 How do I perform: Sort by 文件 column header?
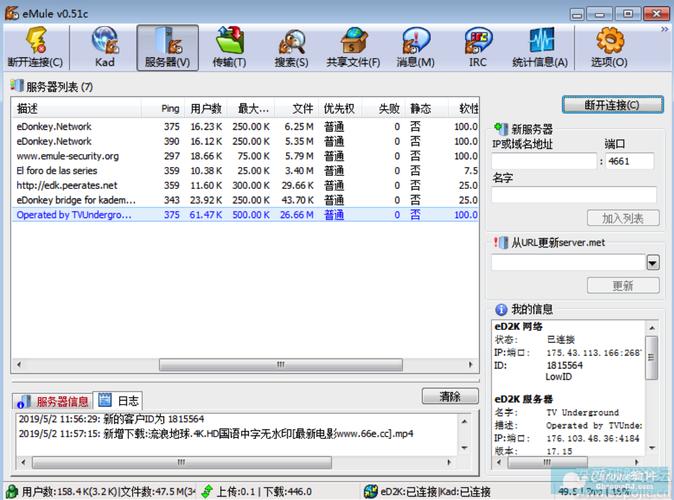(297, 108)
